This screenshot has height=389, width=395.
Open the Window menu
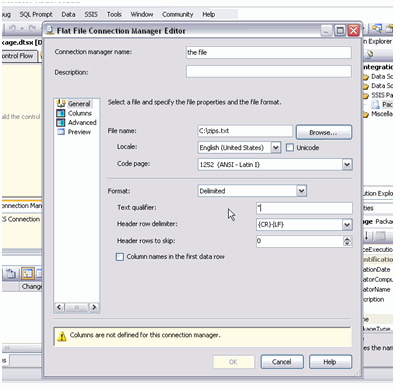pos(142,14)
